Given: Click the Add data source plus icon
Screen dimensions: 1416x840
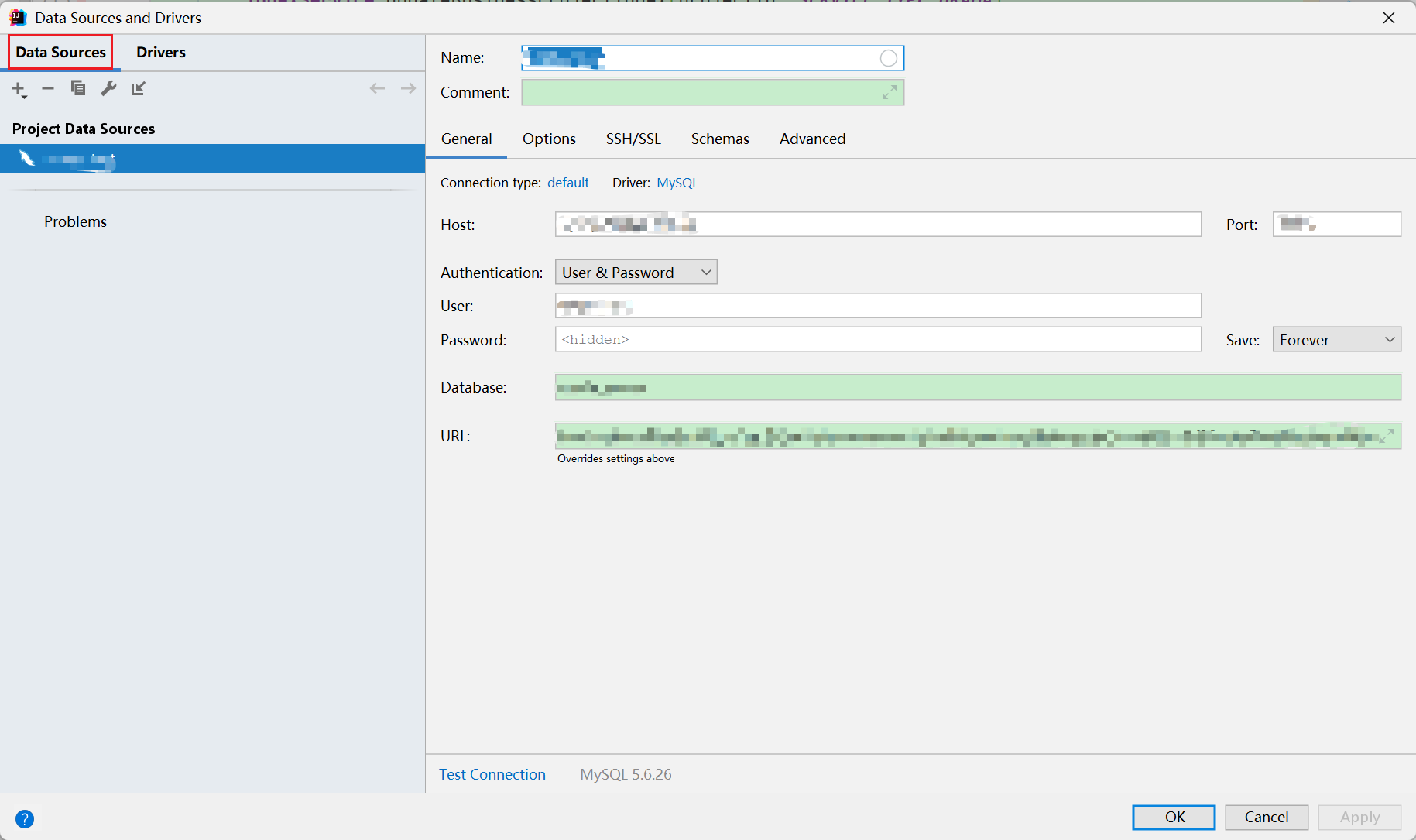Looking at the screenshot, I should (x=19, y=89).
